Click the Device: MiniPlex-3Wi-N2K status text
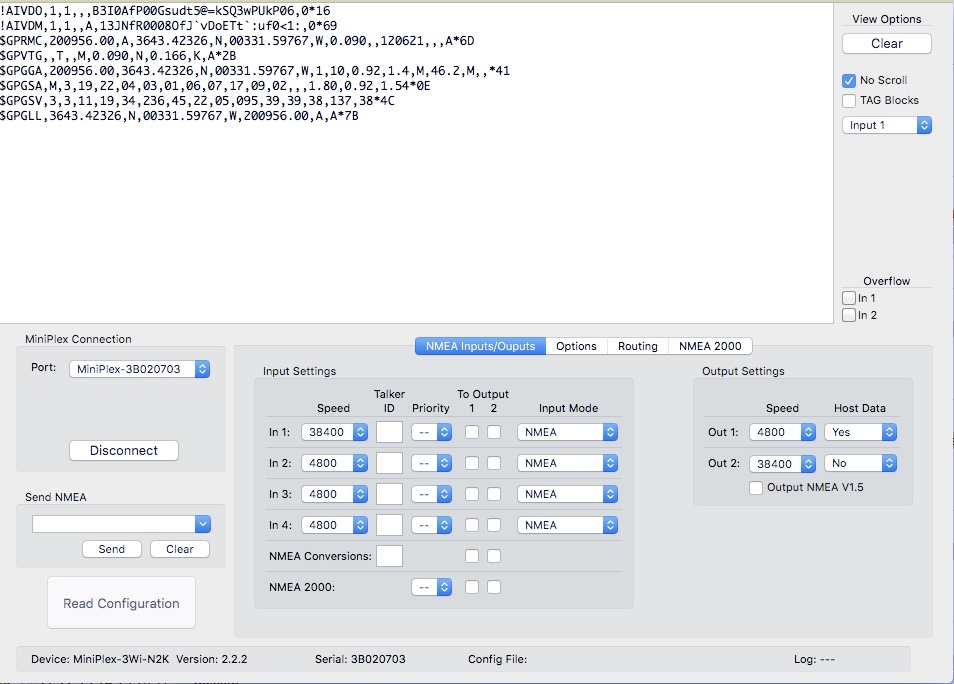 coord(100,659)
